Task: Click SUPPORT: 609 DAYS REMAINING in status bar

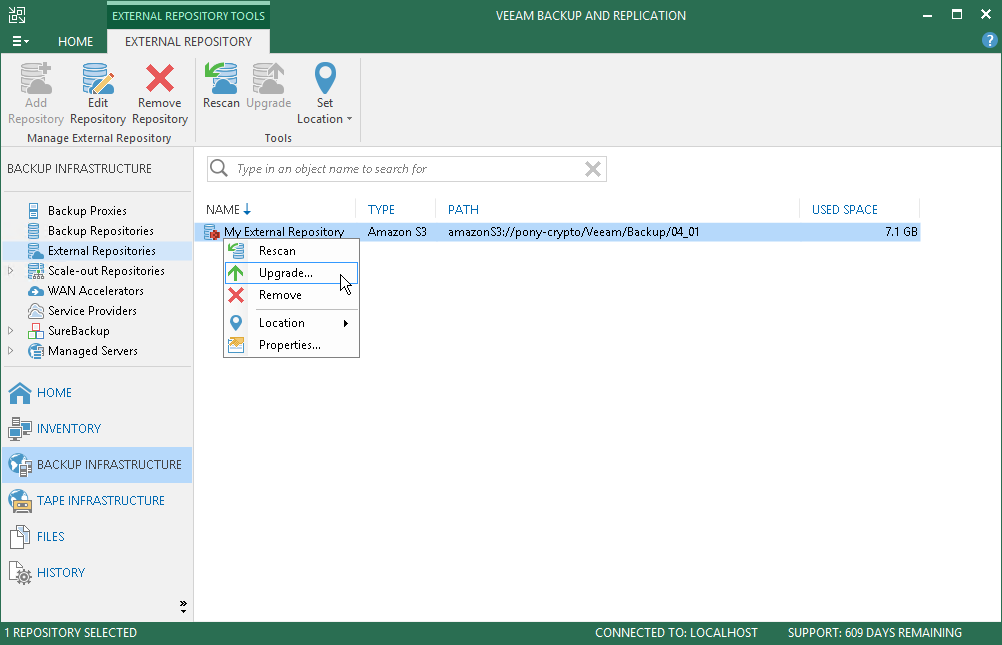Action: point(874,633)
